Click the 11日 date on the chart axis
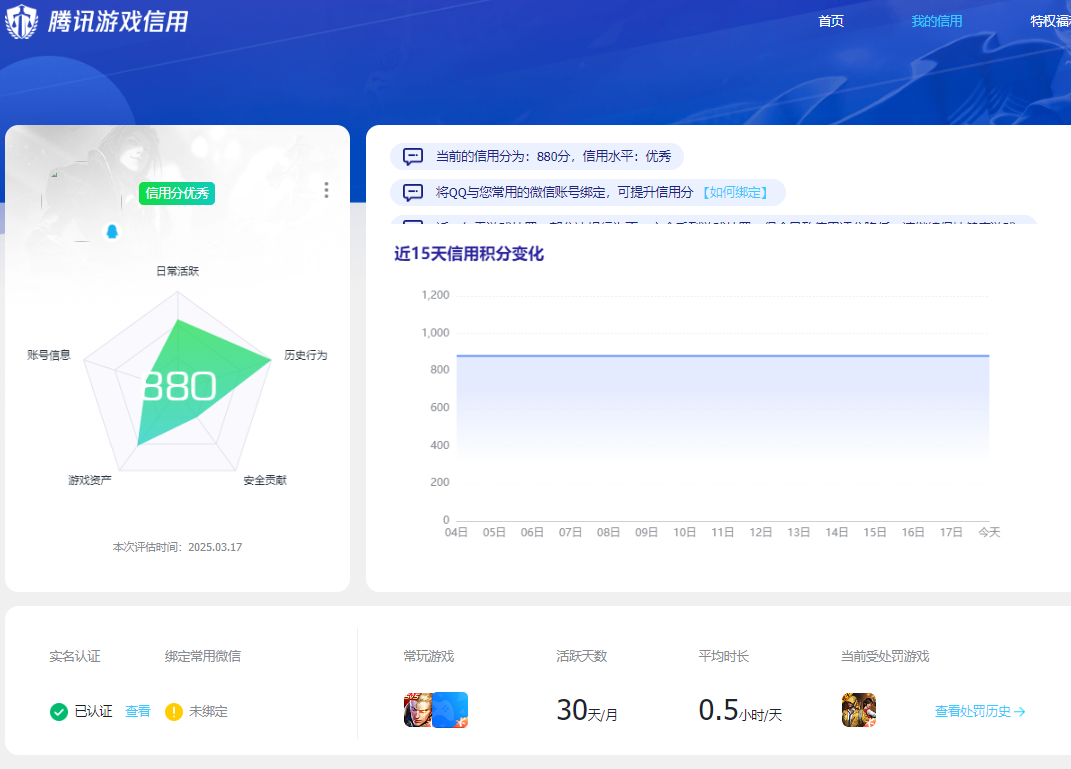1071x769 pixels. [723, 532]
